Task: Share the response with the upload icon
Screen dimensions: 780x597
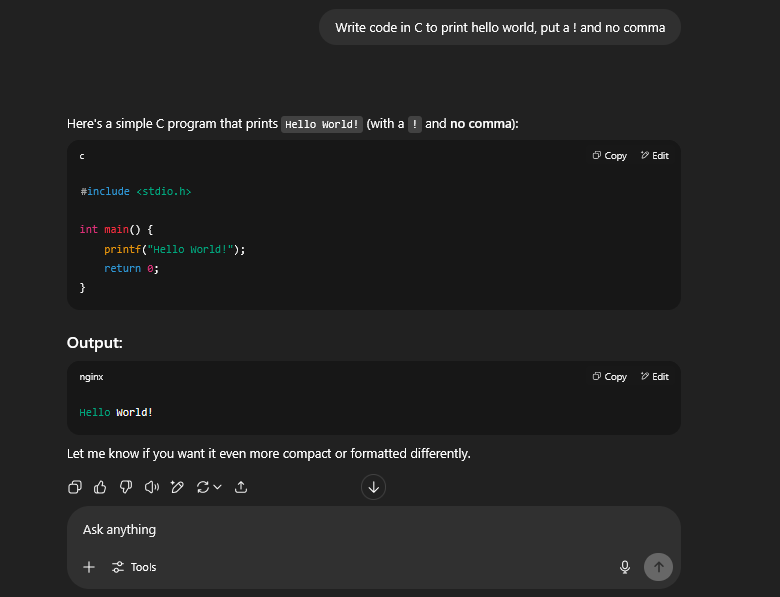Action: [x=241, y=487]
